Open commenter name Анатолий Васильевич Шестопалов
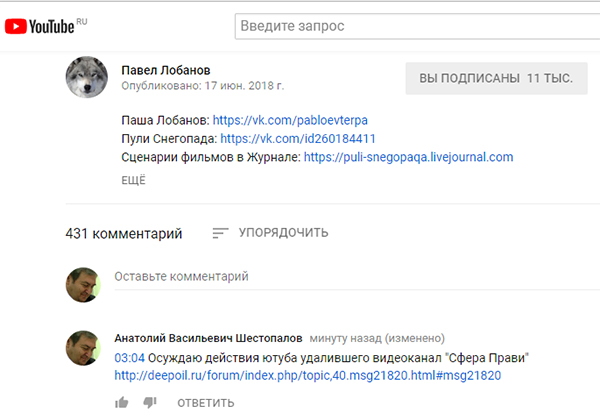This screenshot has height=420, width=600. [208, 338]
